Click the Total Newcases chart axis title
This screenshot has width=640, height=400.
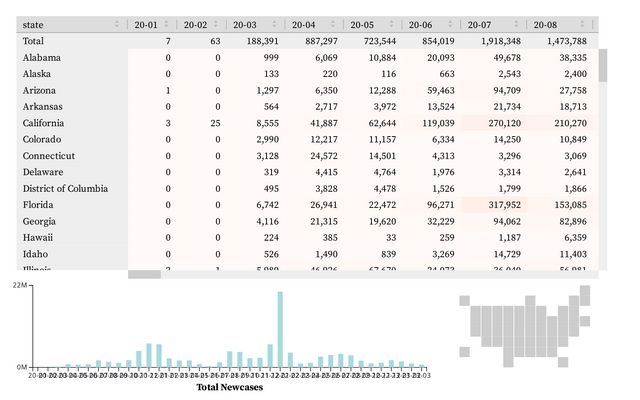pyautogui.click(x=229, y=388)
